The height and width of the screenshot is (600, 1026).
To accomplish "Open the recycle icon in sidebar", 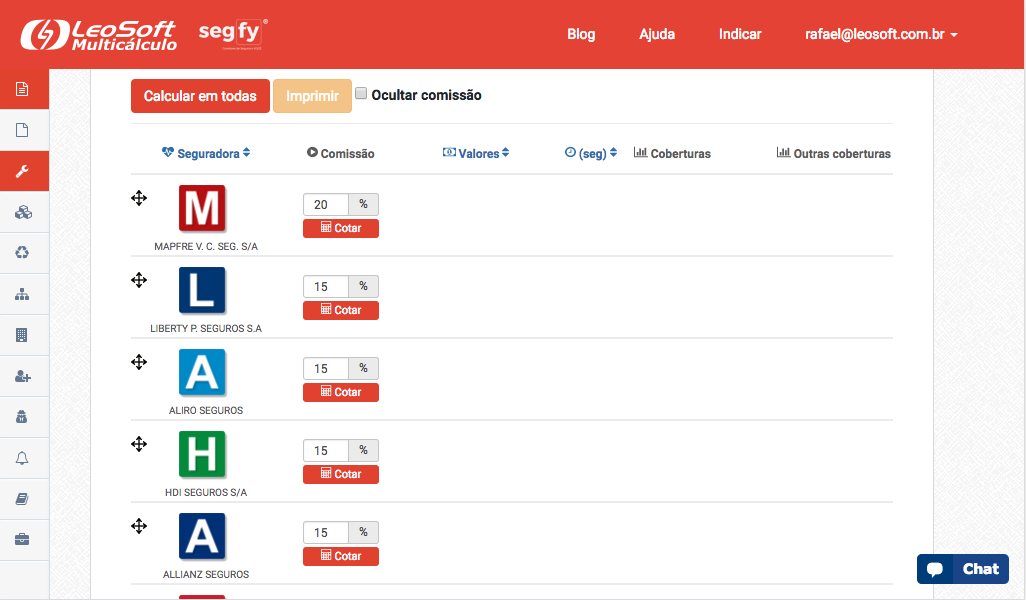I will 22,253.
